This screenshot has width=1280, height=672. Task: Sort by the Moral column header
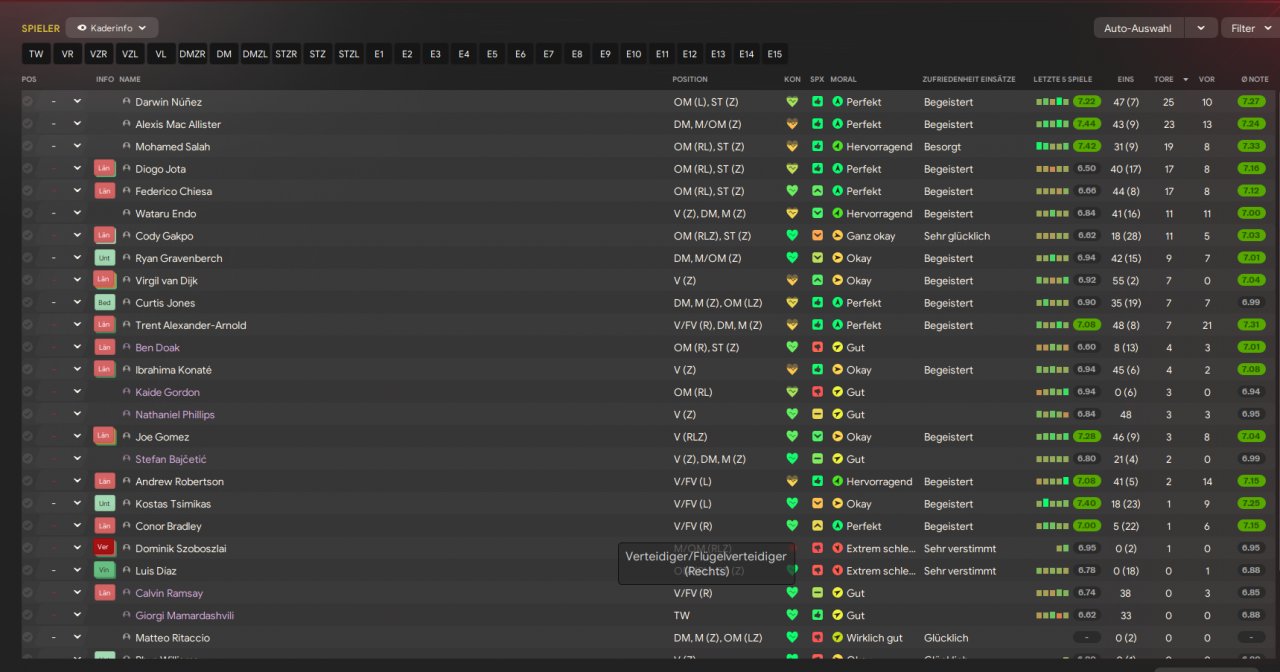[843, 79]
